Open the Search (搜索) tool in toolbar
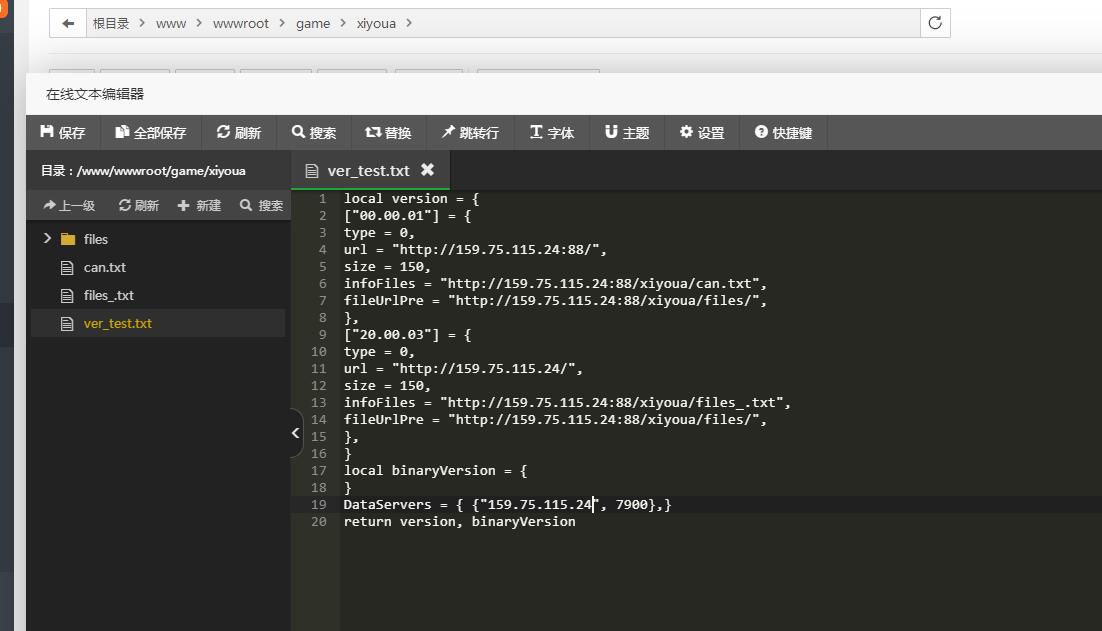The height and width of the screenshot is (631, 1102). 314,132
